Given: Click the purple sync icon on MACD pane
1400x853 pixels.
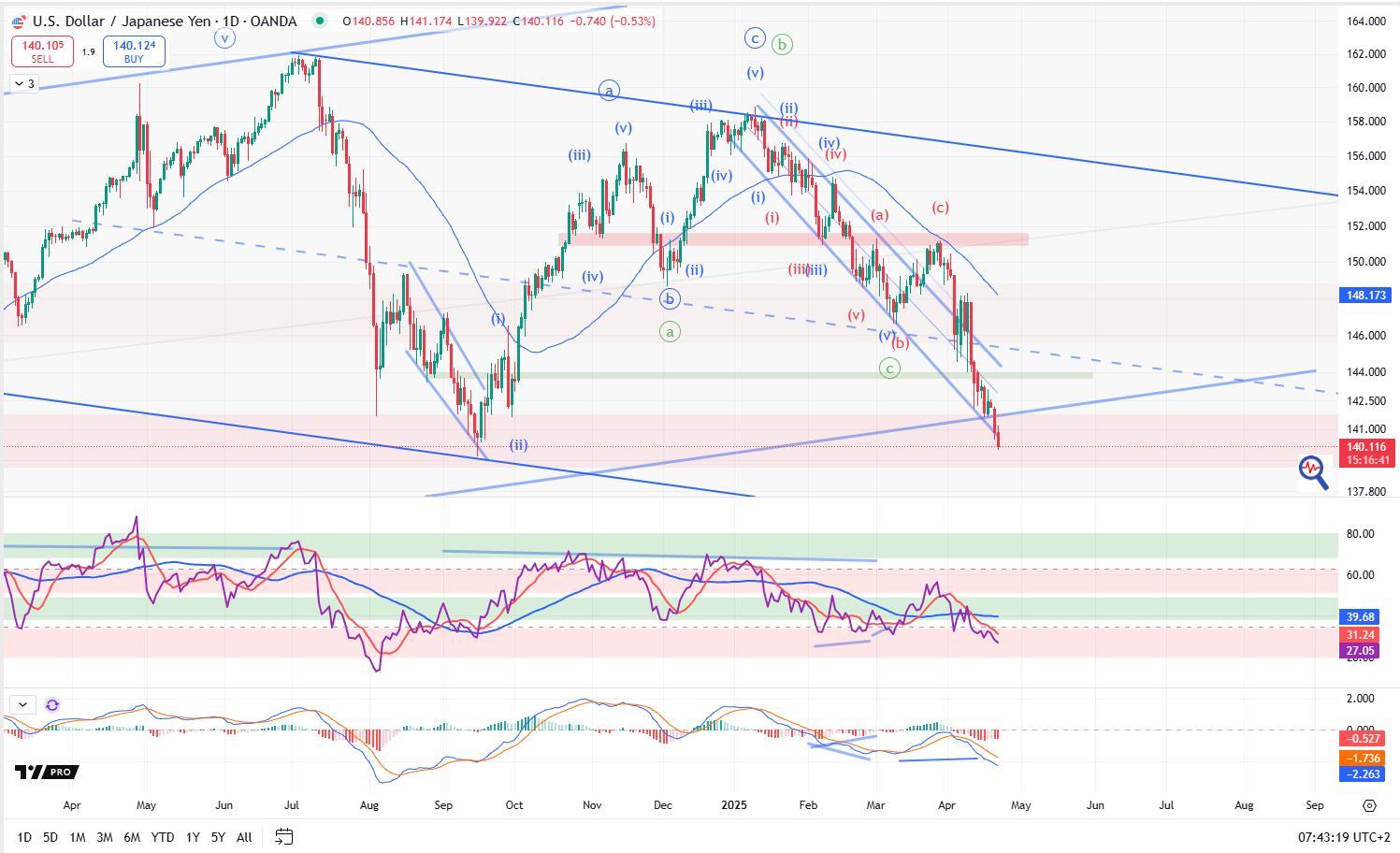Looking at the screenshot, I should tap(52, 705).
